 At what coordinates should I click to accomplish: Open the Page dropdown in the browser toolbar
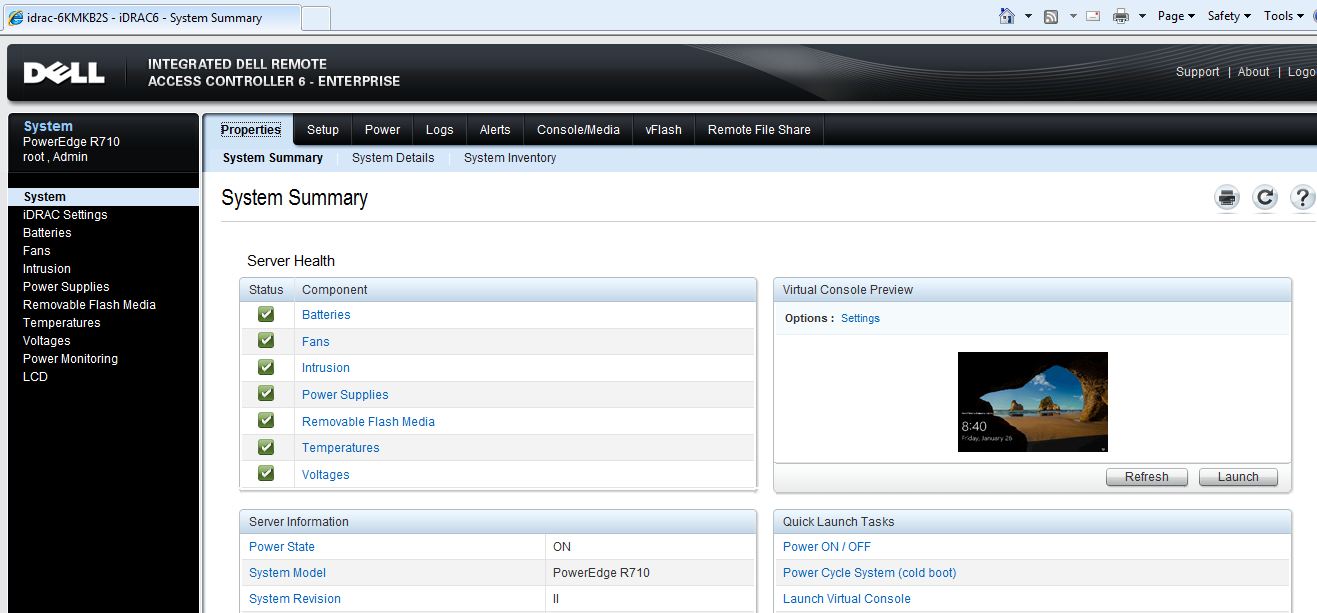point(1173,15)
